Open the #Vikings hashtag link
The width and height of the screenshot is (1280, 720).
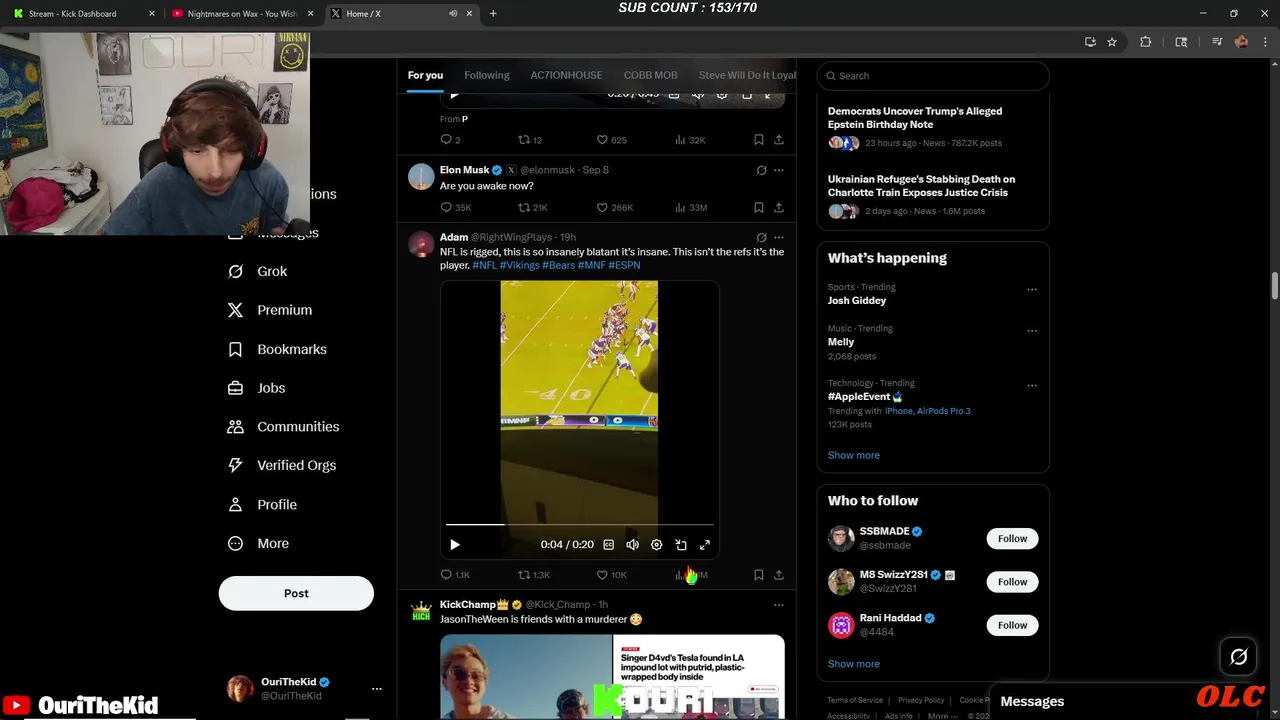coord(519,265)
